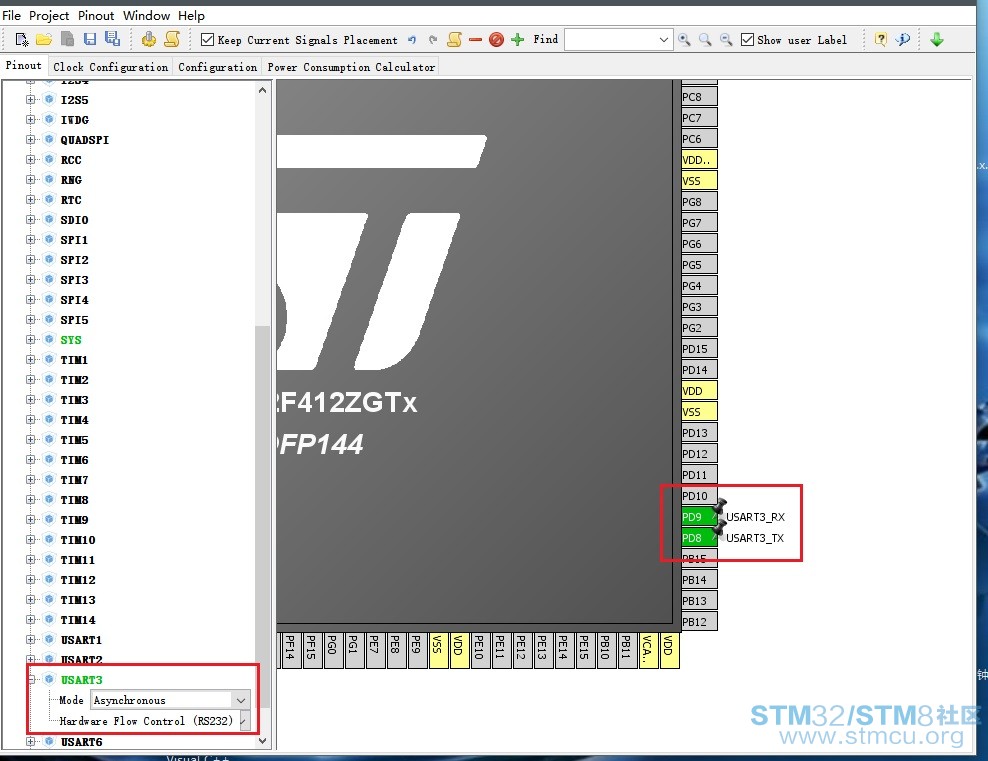Image resolution: width=988 pixels, height=761 pixels.
Task: Click inside the Find input field
Action: pyautogui.click(x=611, y=40)
